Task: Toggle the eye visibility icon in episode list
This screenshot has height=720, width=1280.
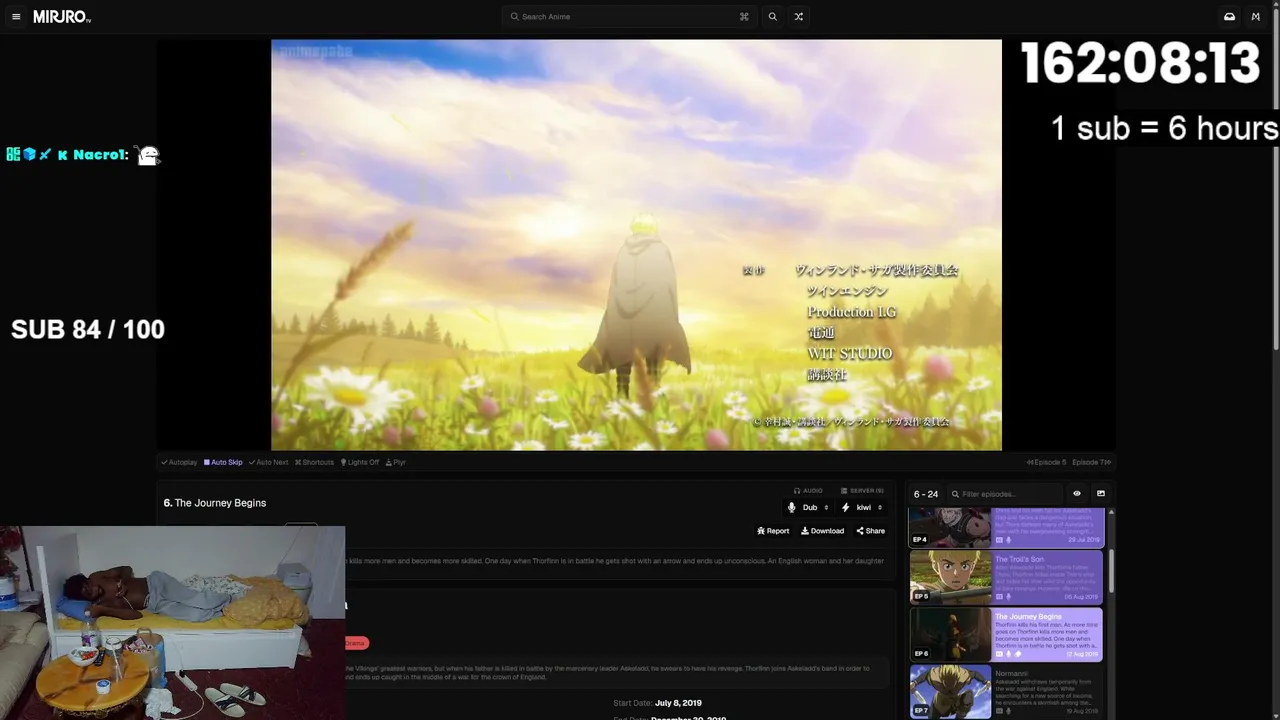Action: [x=1077, y=494]
